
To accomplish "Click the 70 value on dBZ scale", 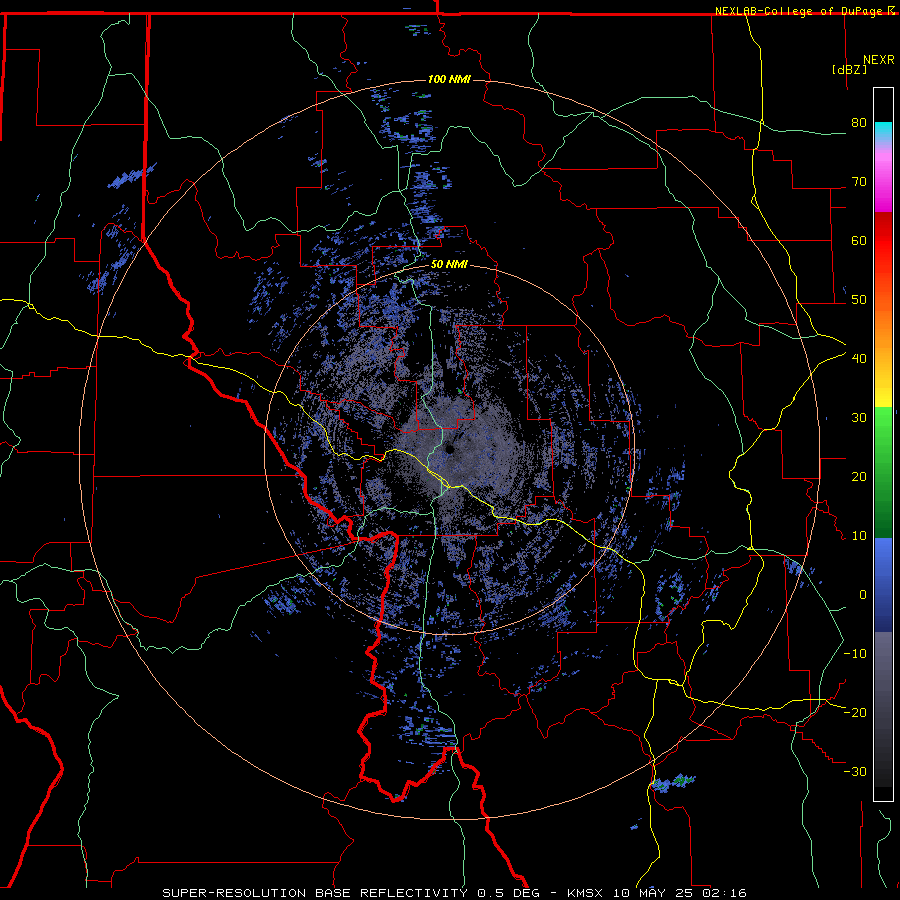I will click(859, 182).
